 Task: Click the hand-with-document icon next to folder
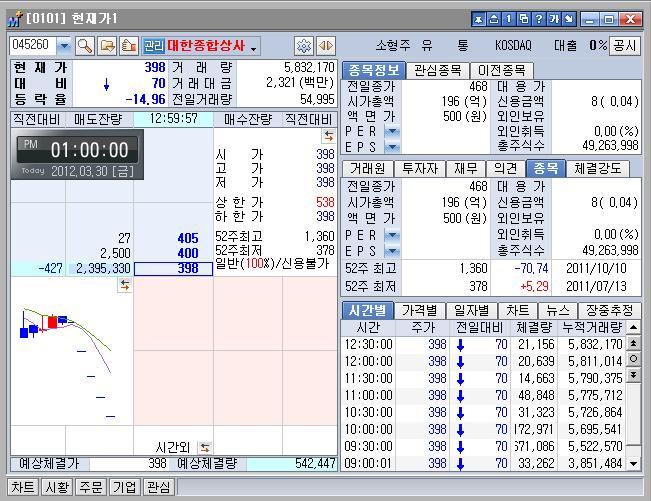(129, 46)
